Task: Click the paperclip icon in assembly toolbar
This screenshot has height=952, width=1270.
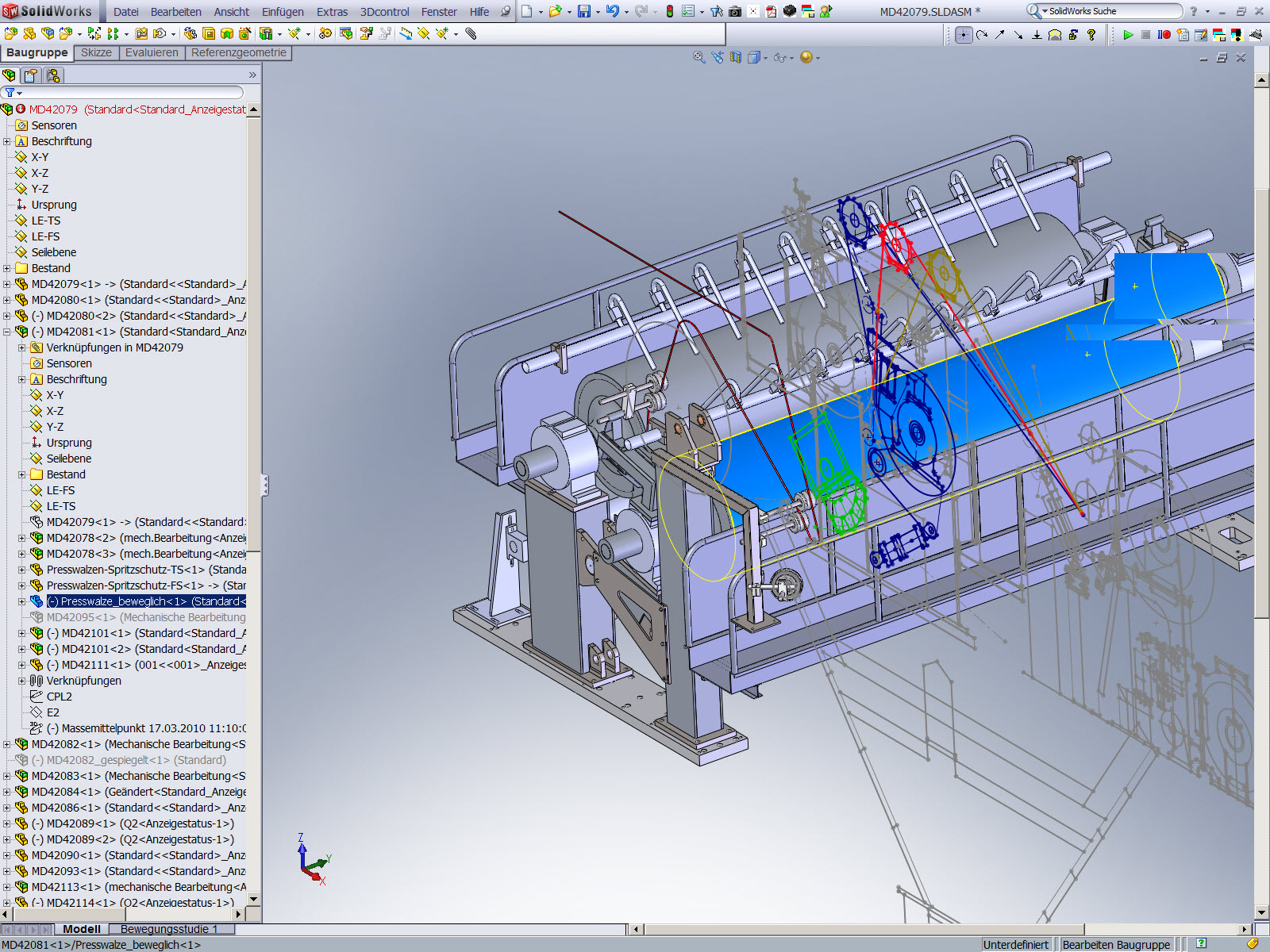Action: click(x=471, y=33)
